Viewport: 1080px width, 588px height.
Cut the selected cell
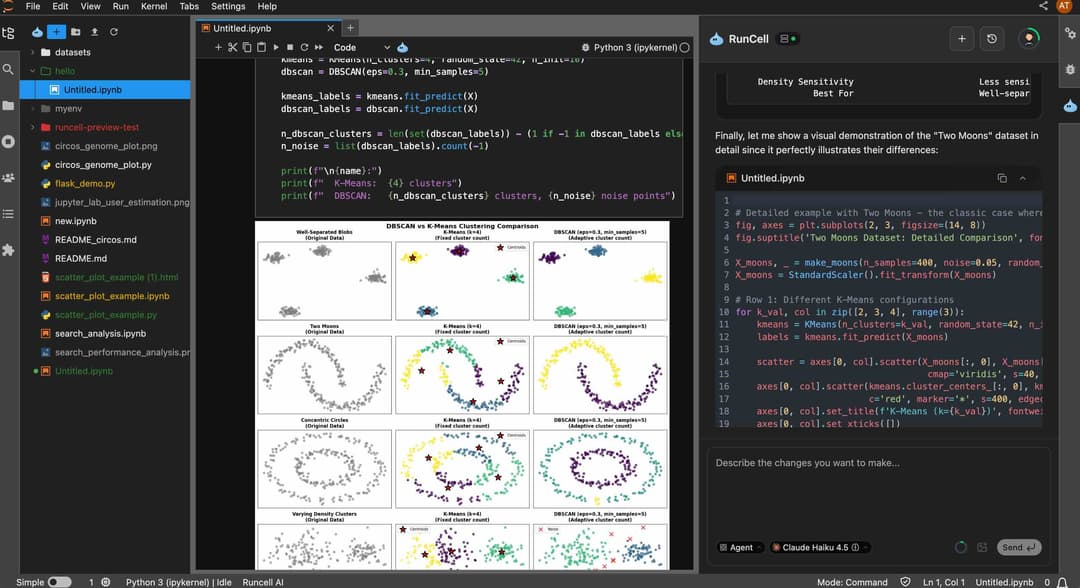232,48
